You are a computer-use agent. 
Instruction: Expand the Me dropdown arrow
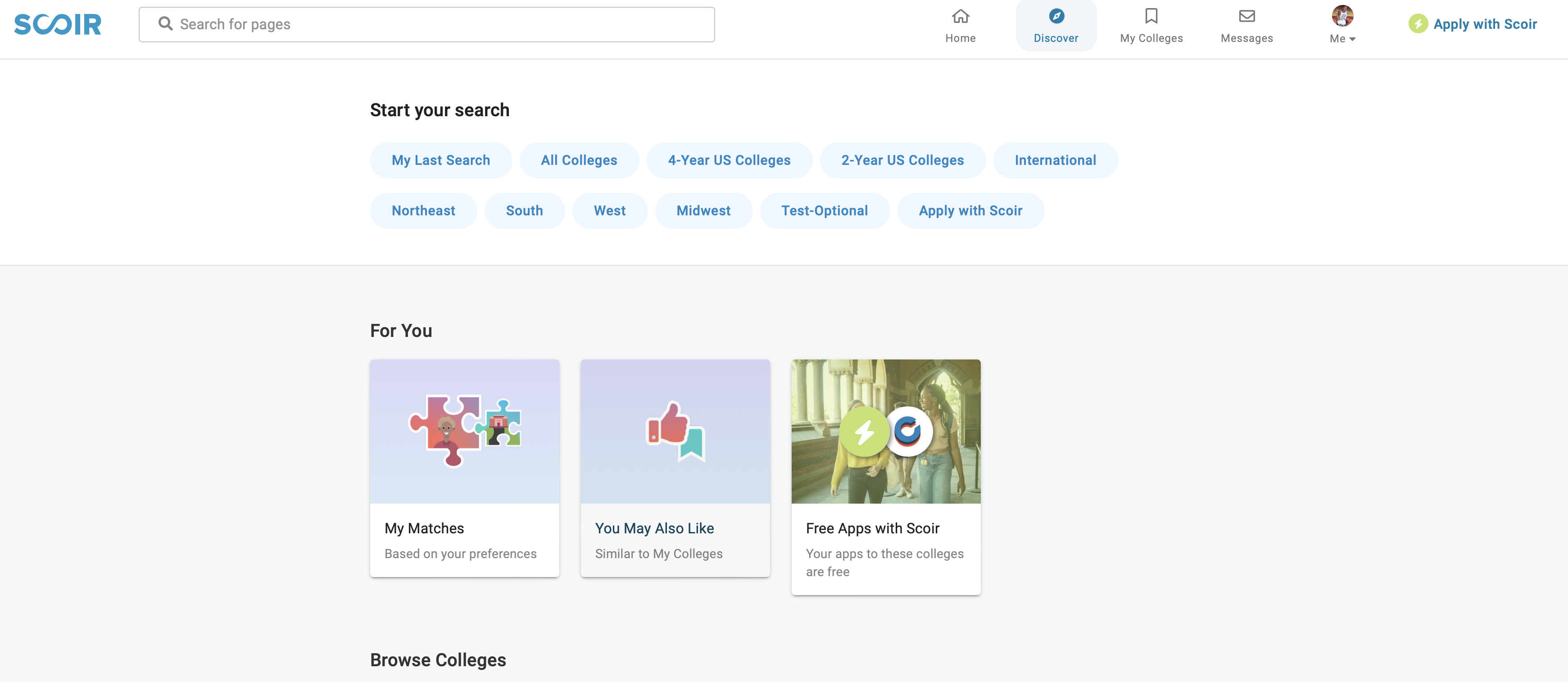tap(1352, 39)
